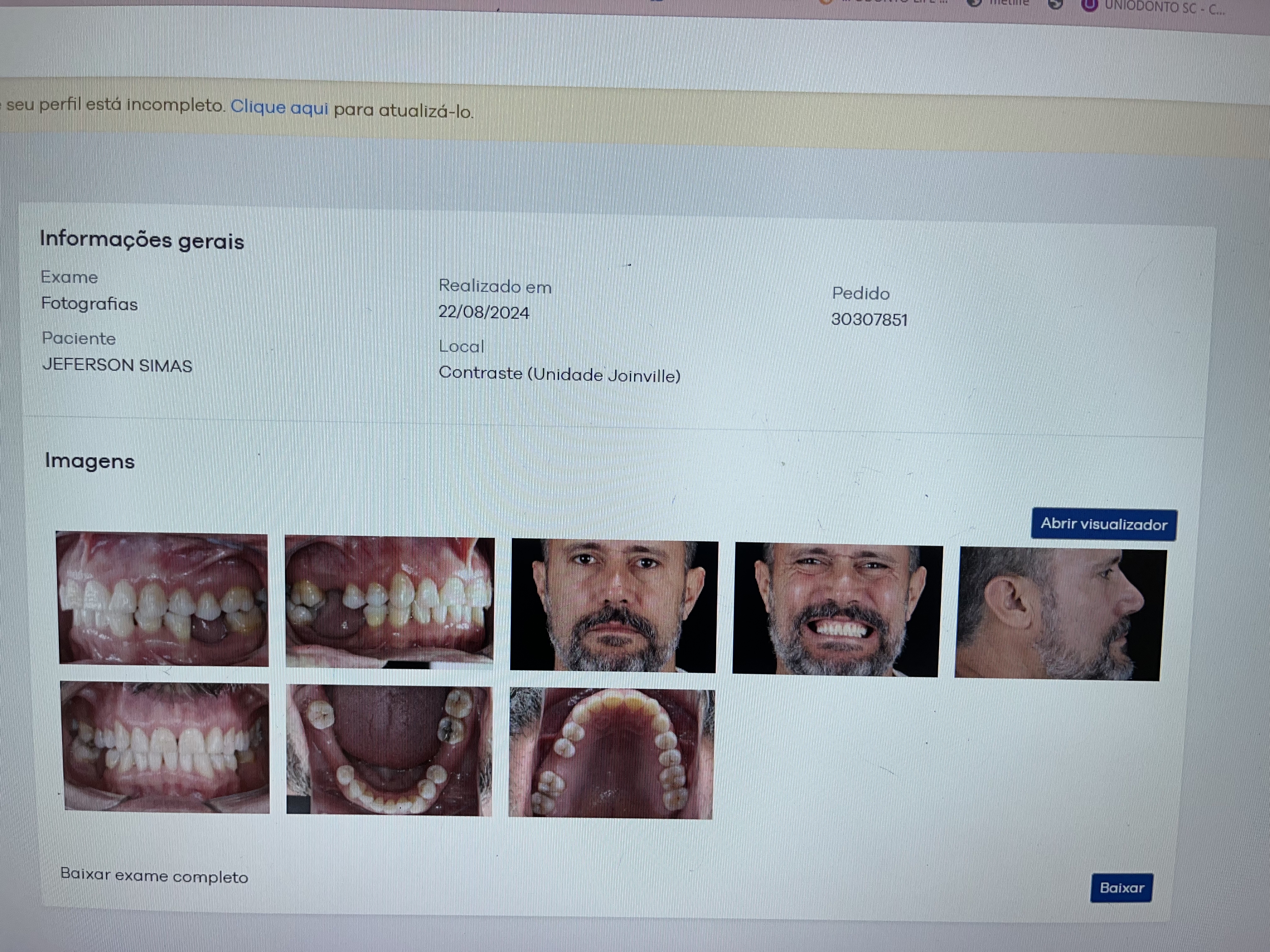
Task: Open the frontal bite teeth photo
Action: point(165,746)
